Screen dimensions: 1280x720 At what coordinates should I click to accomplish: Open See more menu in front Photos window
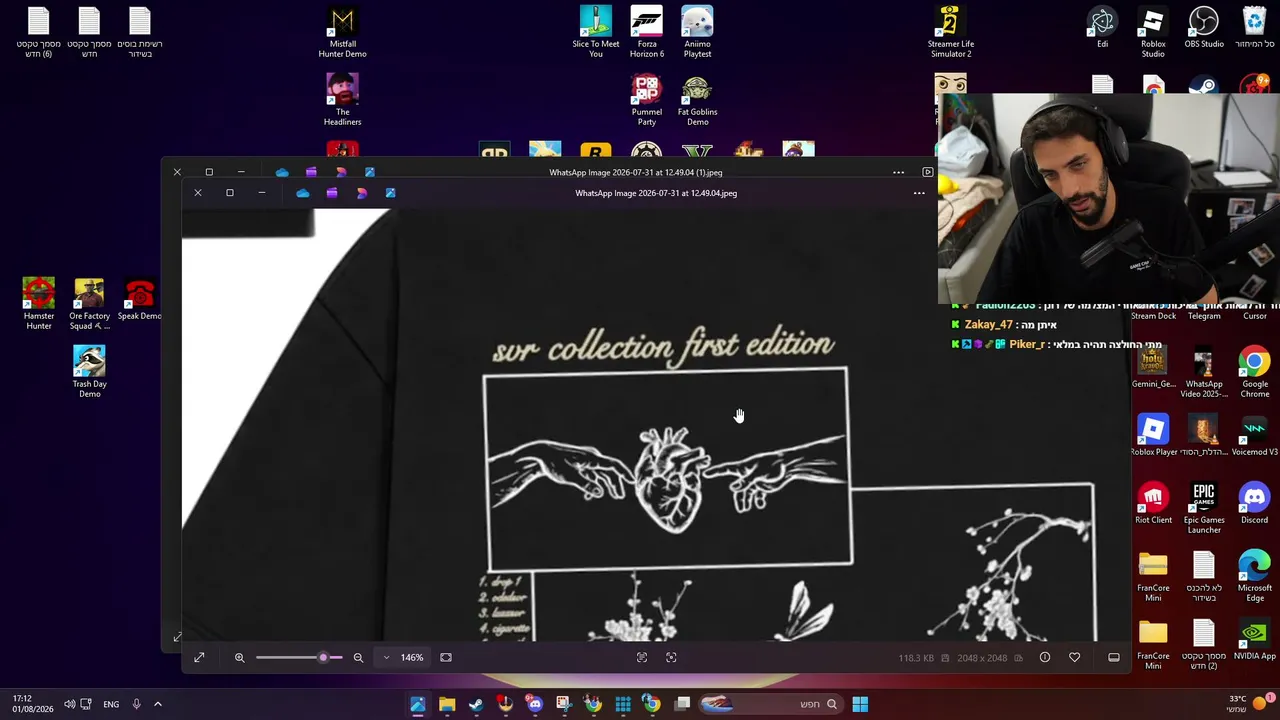click(919, 193)
